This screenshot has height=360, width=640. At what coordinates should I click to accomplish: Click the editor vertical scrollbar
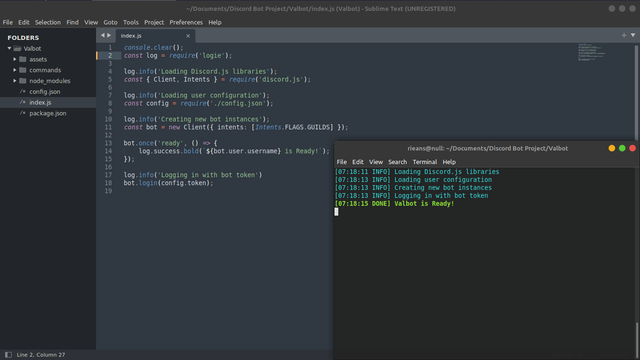(x=637, y=92)
